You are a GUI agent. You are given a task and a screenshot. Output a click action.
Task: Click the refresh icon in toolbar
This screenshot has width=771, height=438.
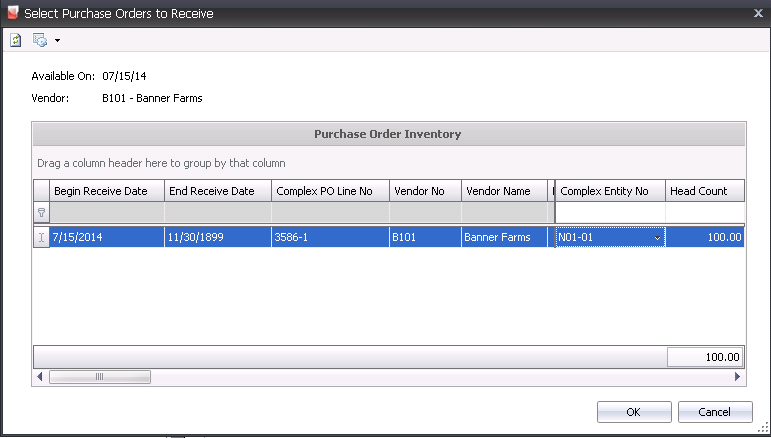pos(16,40)
